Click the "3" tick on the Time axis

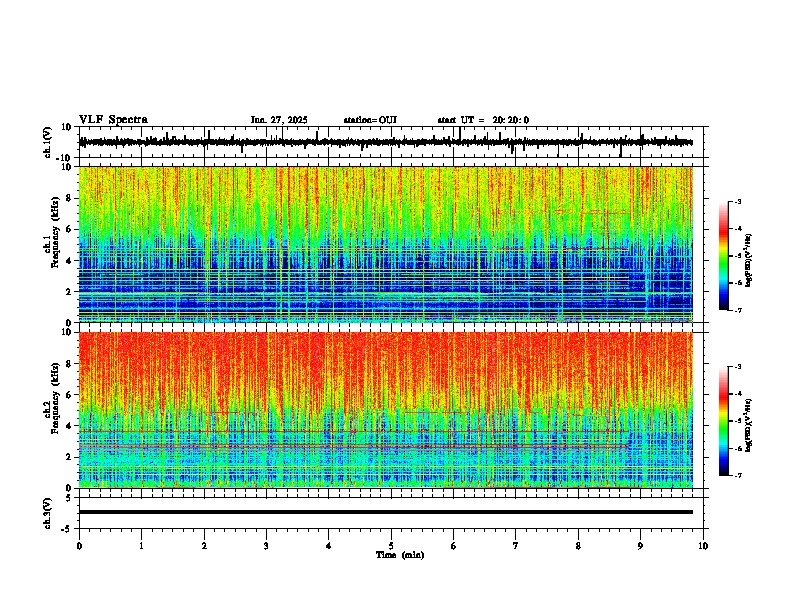click(266, 546)
